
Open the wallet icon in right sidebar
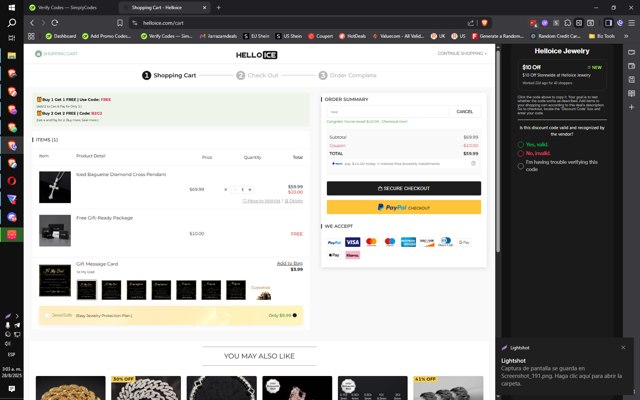(x=631, y=66)
